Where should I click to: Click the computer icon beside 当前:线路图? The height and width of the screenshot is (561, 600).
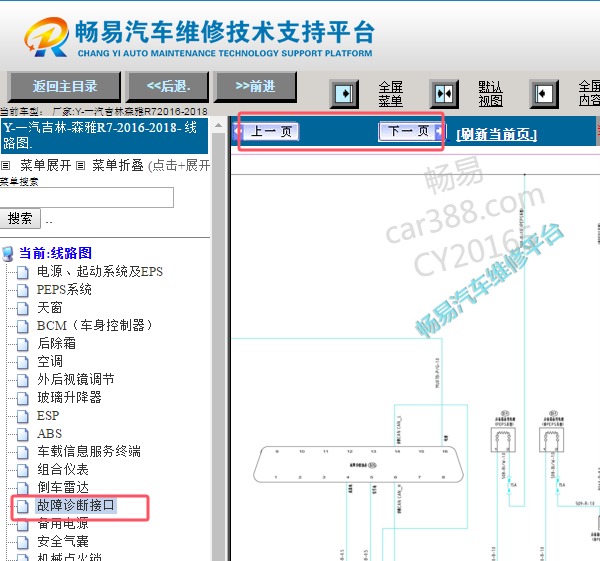[x=8, y=254]
